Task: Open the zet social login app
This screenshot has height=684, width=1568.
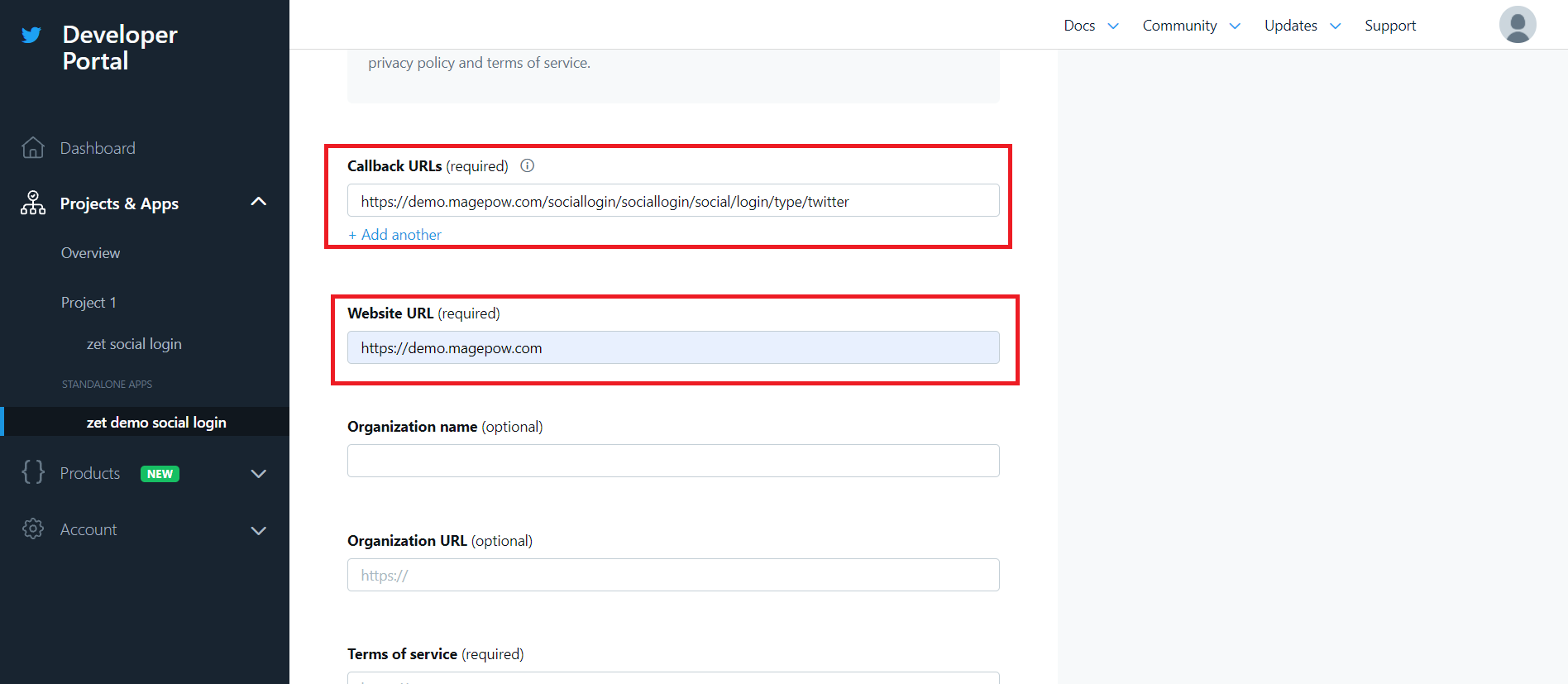Action: coord(134,344)
